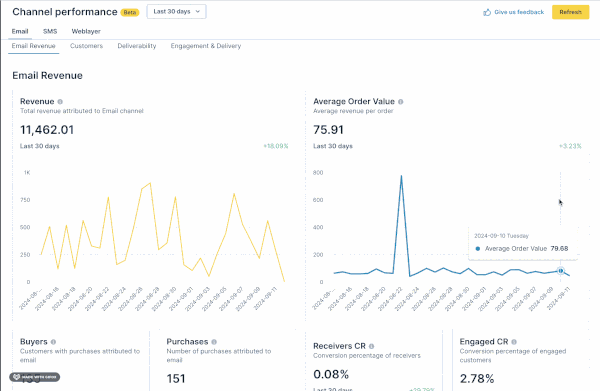Click the Beta badge beside Channel performance
Image resolution: width=600 pixels, height=391 pixels.
[x=130, y=12]
